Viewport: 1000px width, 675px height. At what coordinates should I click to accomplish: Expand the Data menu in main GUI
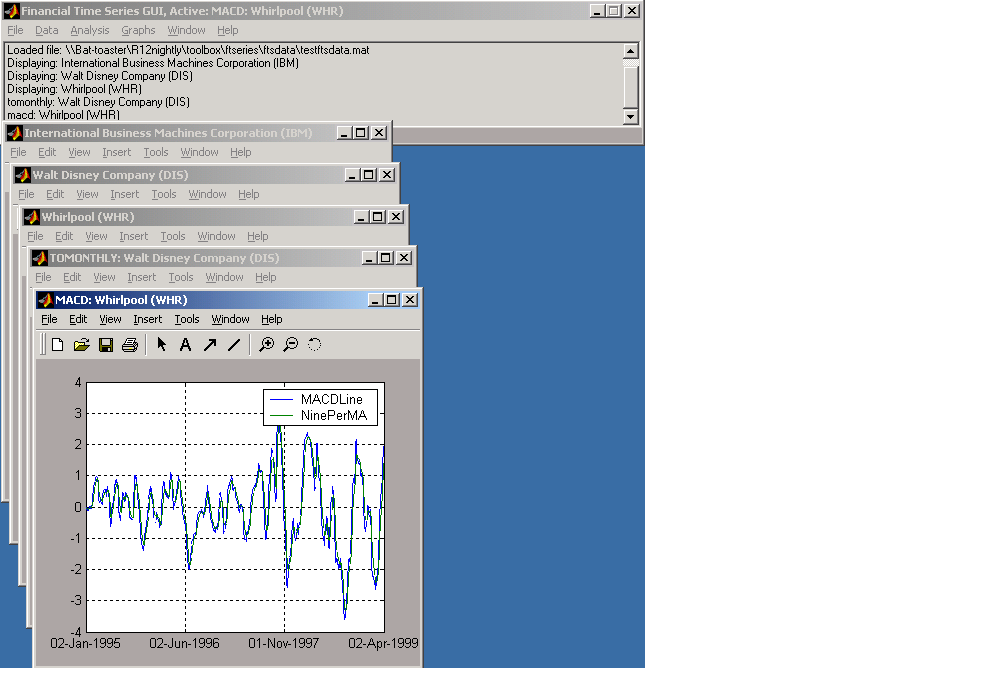[x=47, y=30]
